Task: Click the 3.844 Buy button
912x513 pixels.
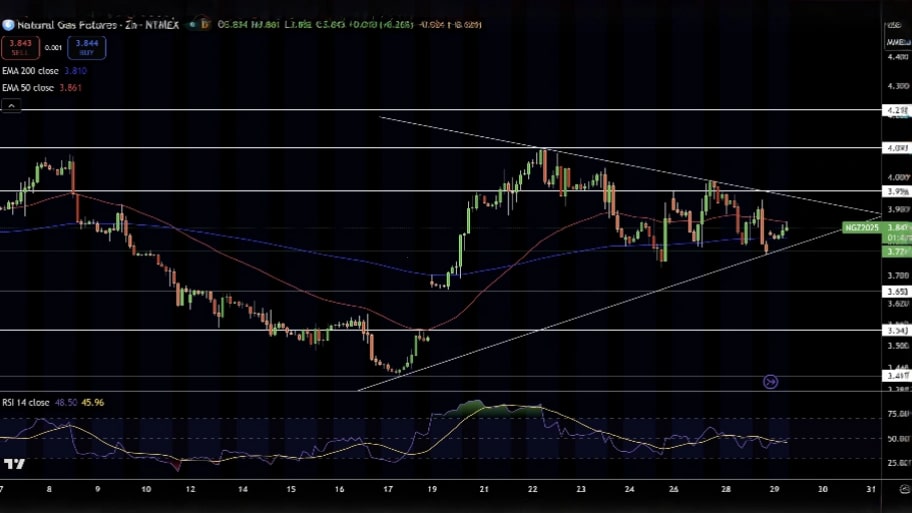Action: tap(89, 46)
